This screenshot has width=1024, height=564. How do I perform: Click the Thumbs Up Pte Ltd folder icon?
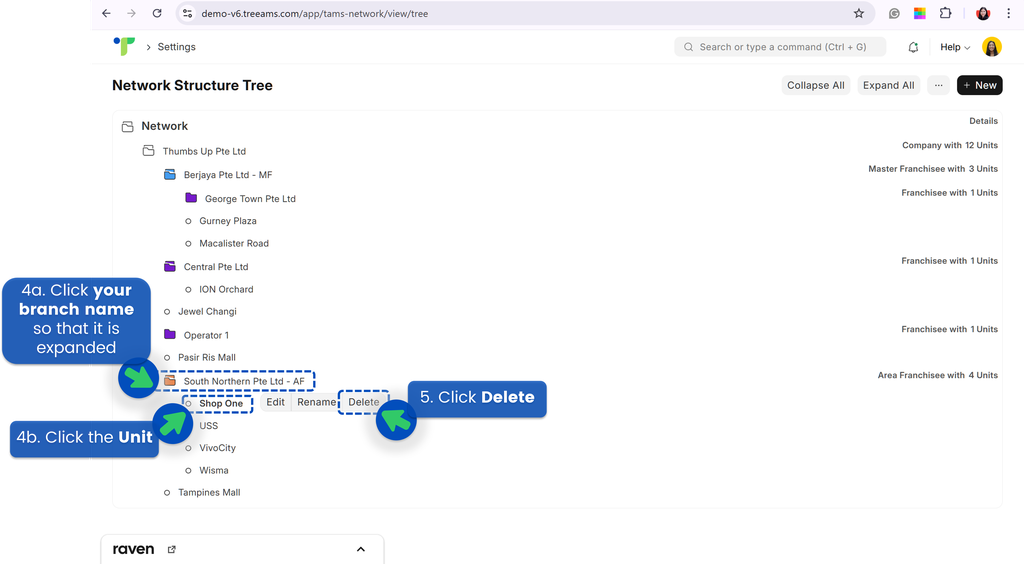(x=149, y=151)
